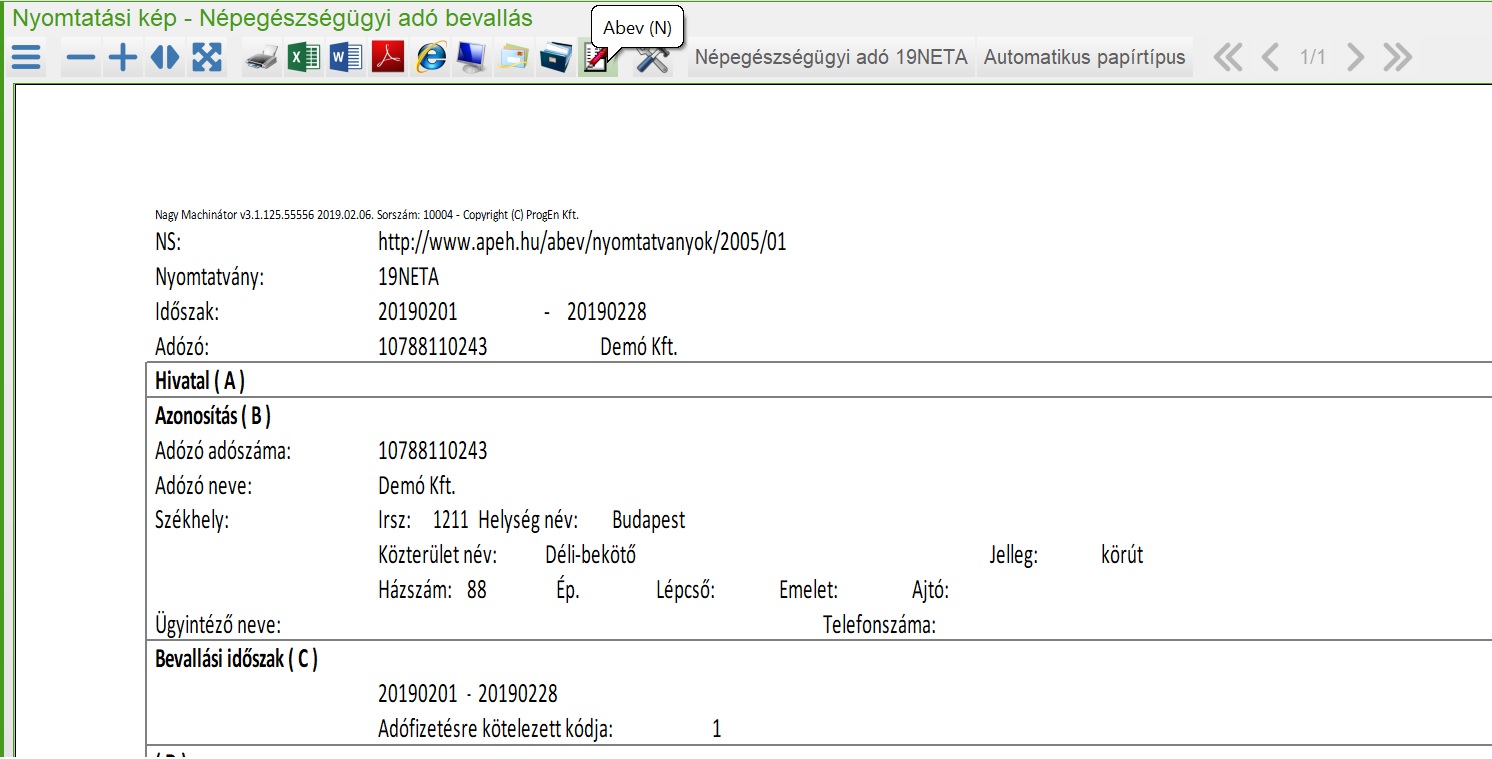Click the Azonosítás ( B ) section header
1492x759 pixels.
[x=213, y=415]
